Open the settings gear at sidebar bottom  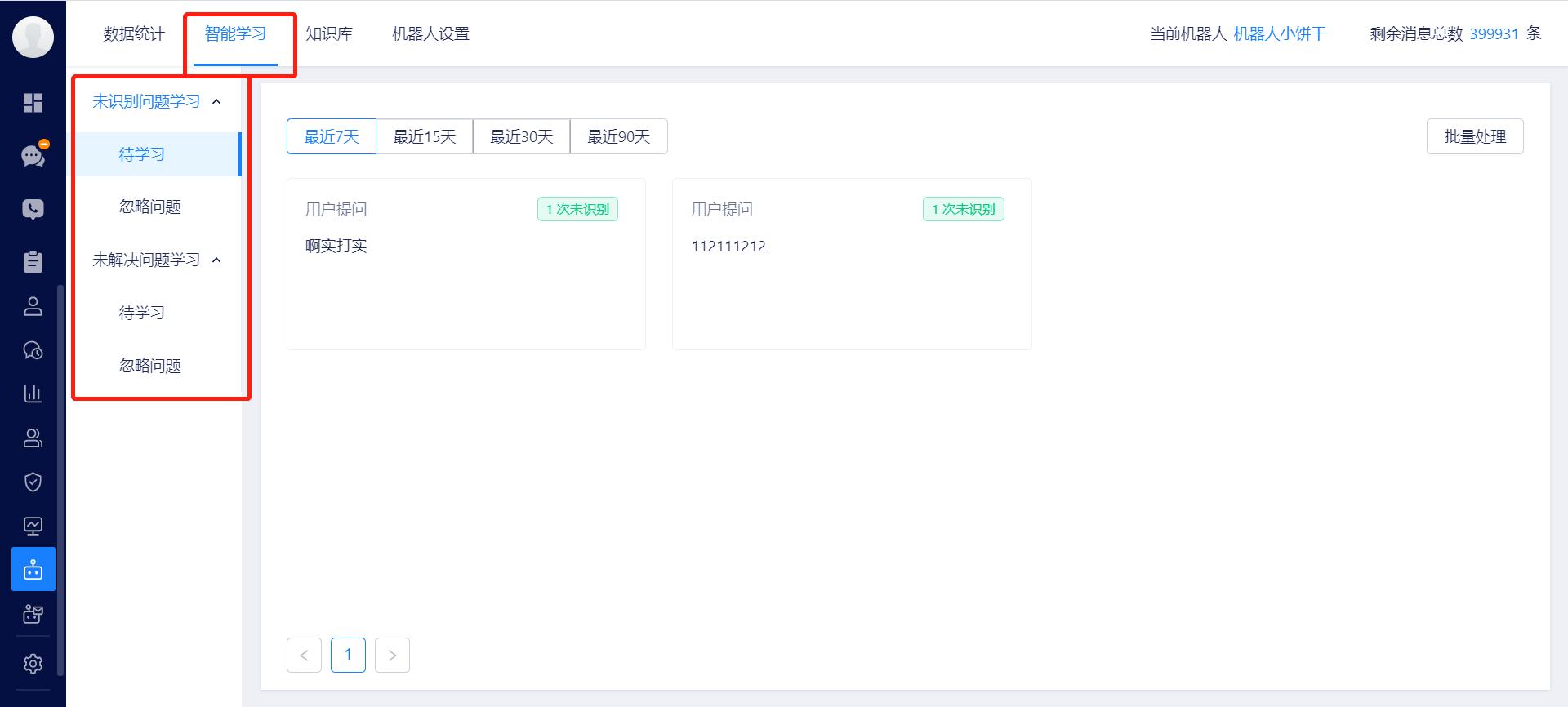pos(33,663)
